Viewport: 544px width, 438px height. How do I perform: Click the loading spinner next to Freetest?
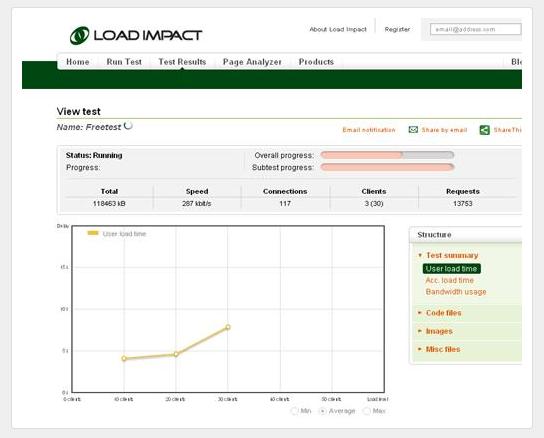coord(128,125)
